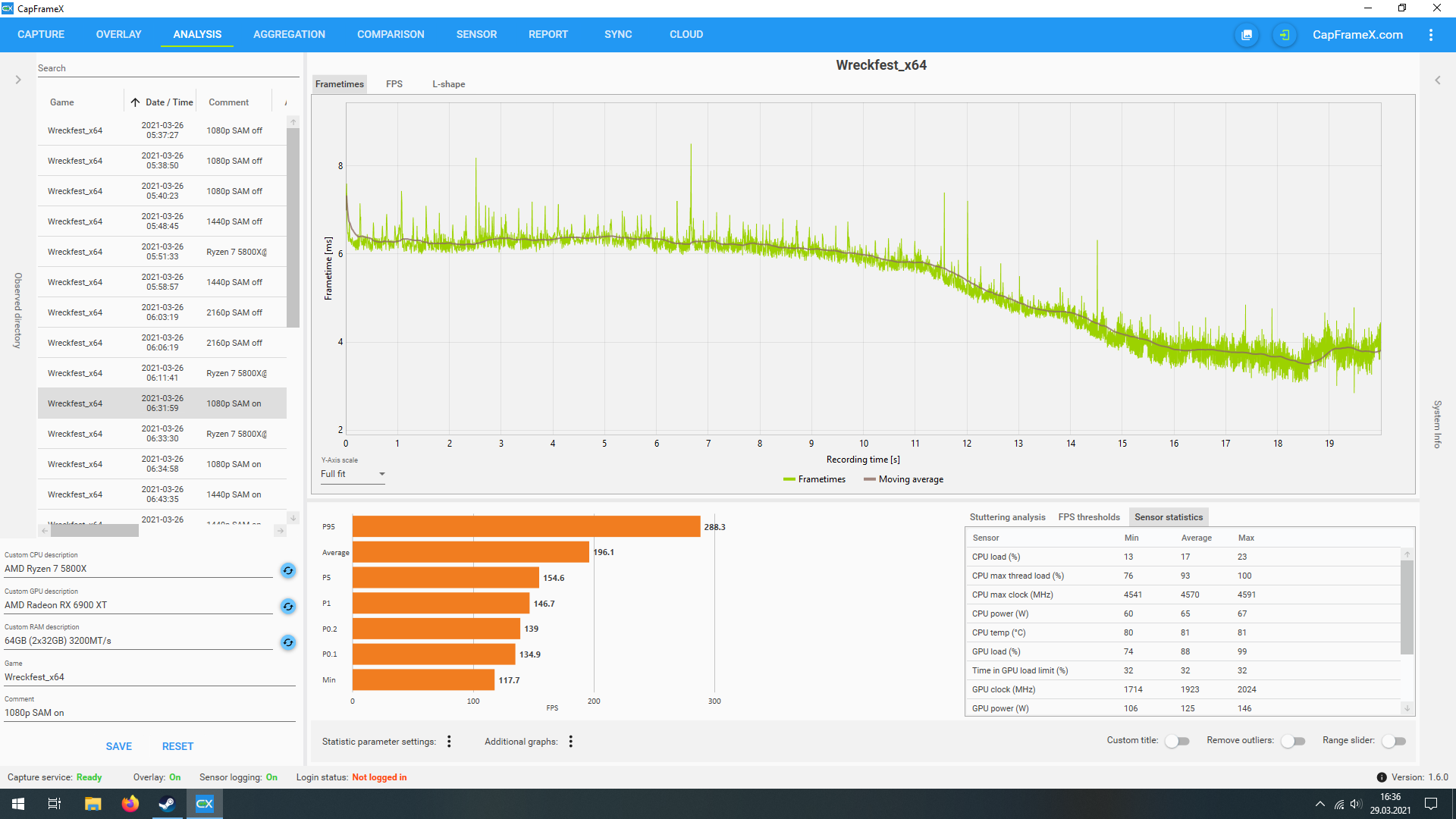Click the screenshot icon in top bar
The image size is (1456, 819).
[1247, 35]
